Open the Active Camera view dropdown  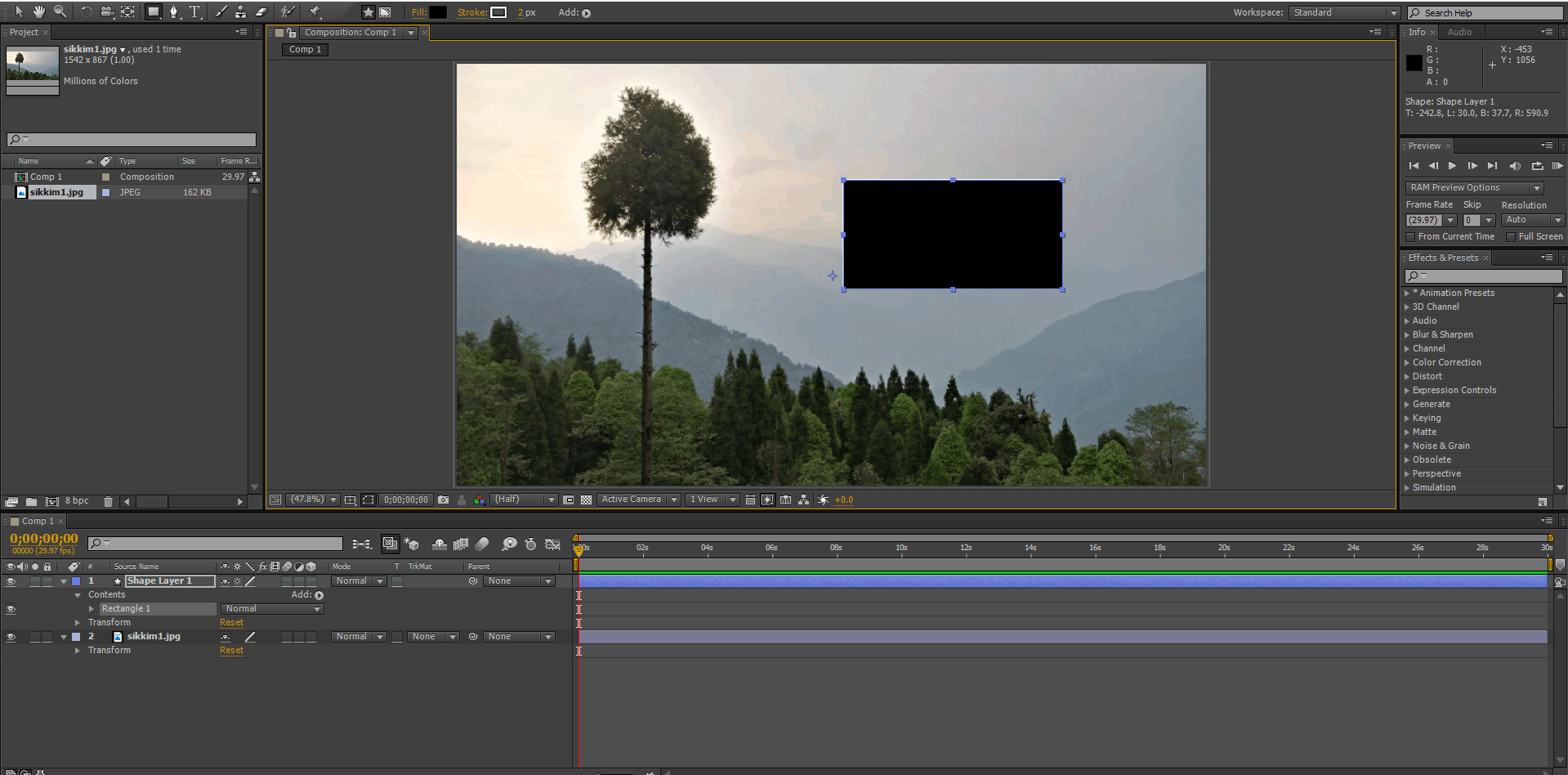click(x=637, y=499)
